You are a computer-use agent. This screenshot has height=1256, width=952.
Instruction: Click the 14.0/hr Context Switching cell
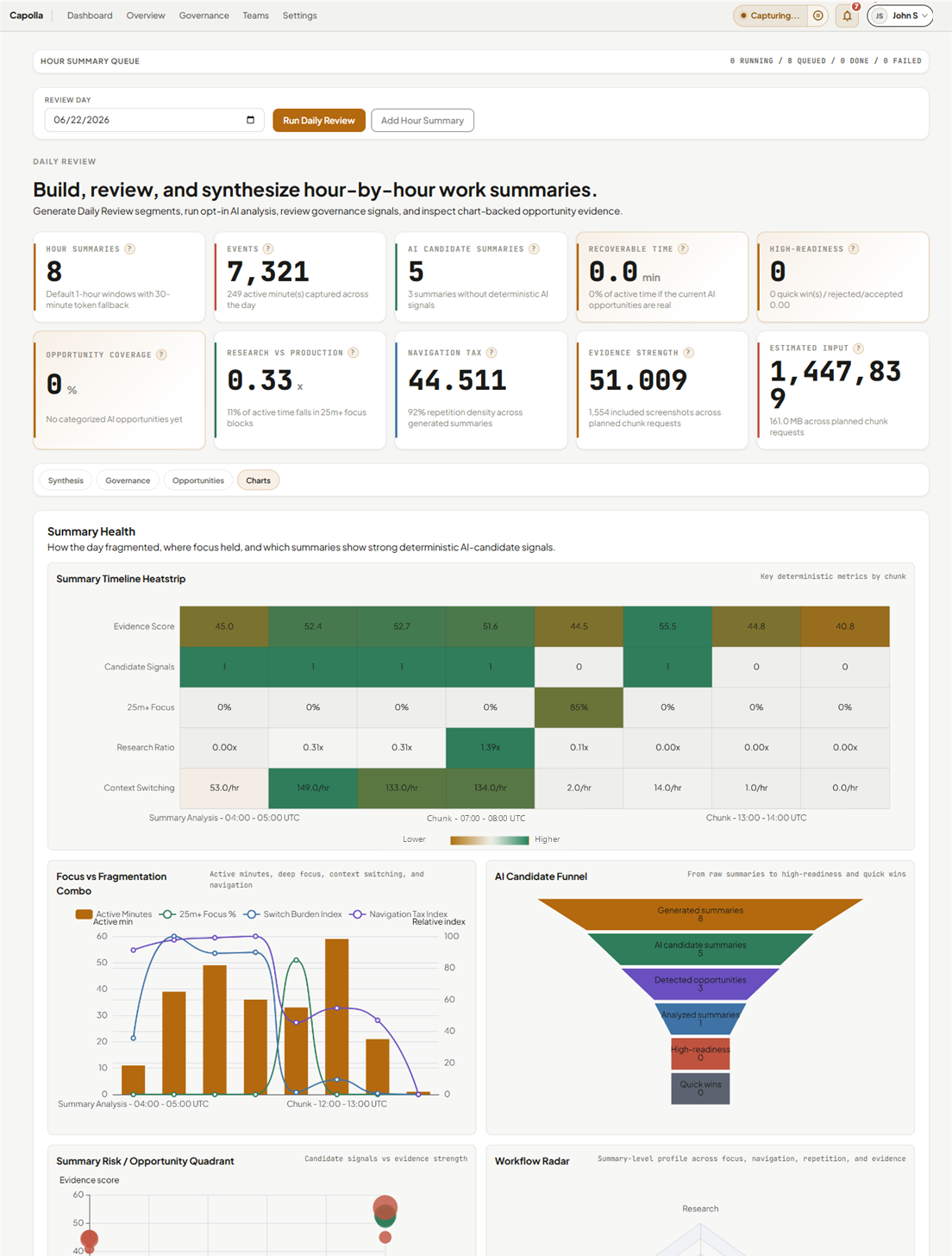point(667,788)
